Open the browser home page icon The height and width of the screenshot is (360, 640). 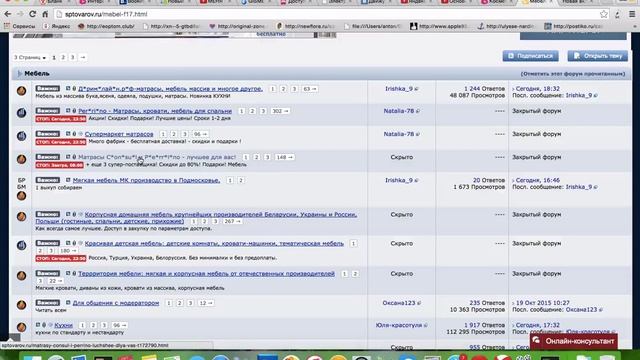(x=45, y=14)
